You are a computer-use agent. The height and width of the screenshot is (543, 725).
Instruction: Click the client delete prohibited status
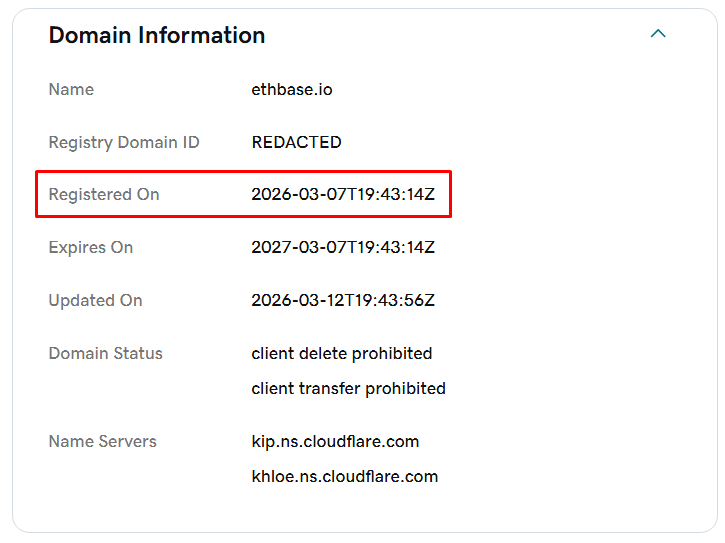(342, 353)
